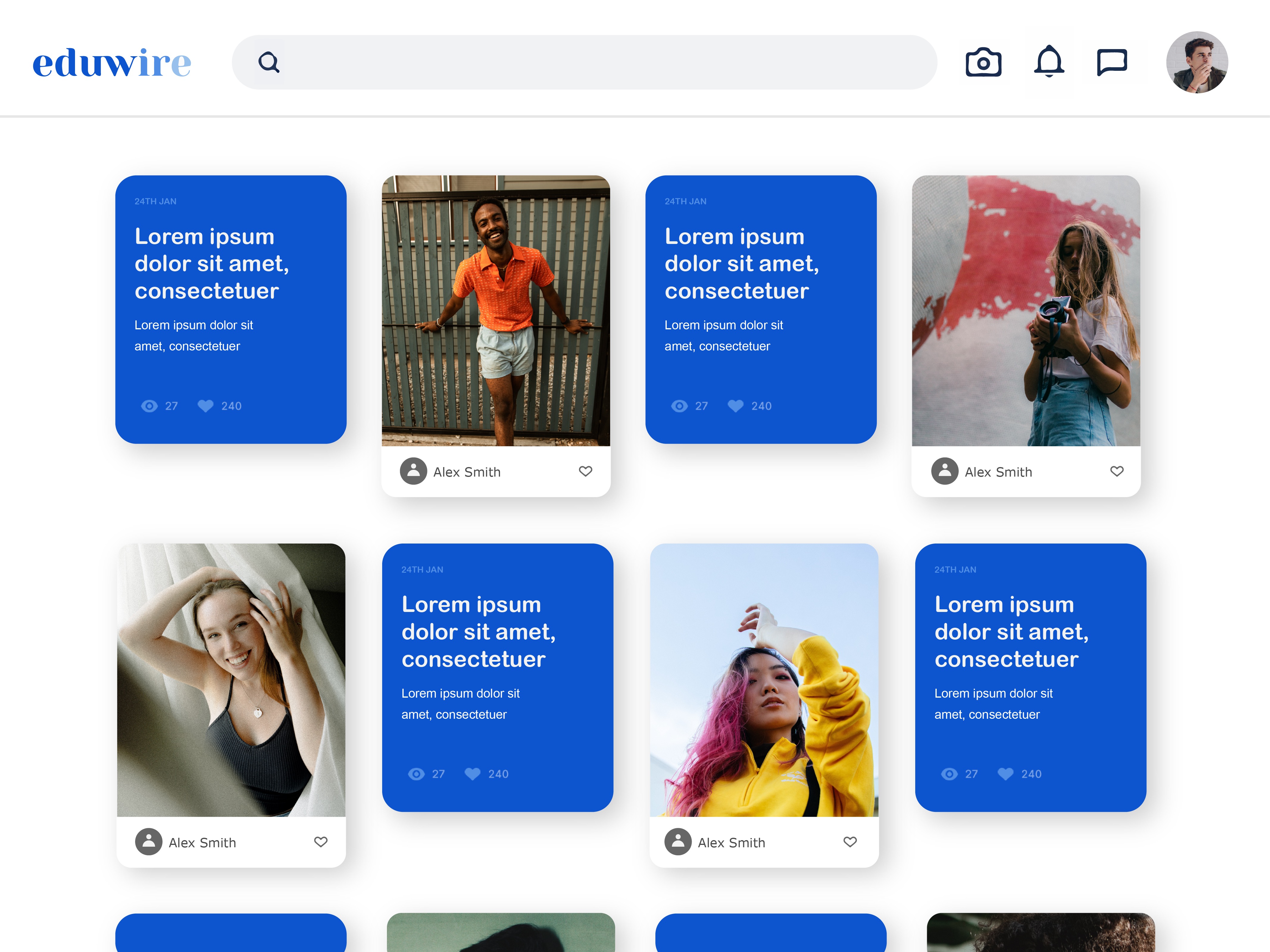Click heart icon on second-row middle blue card
This screenshot has width=1270, height=952.
coord(472,774)
